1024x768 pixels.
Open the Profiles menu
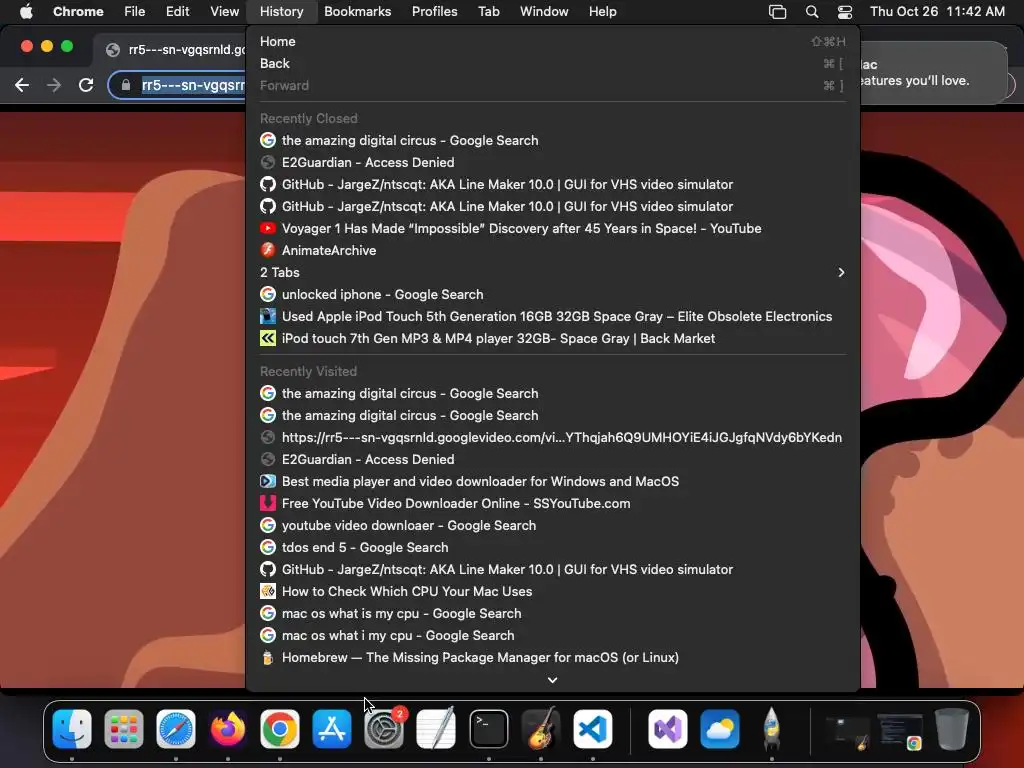click(434, 11)
